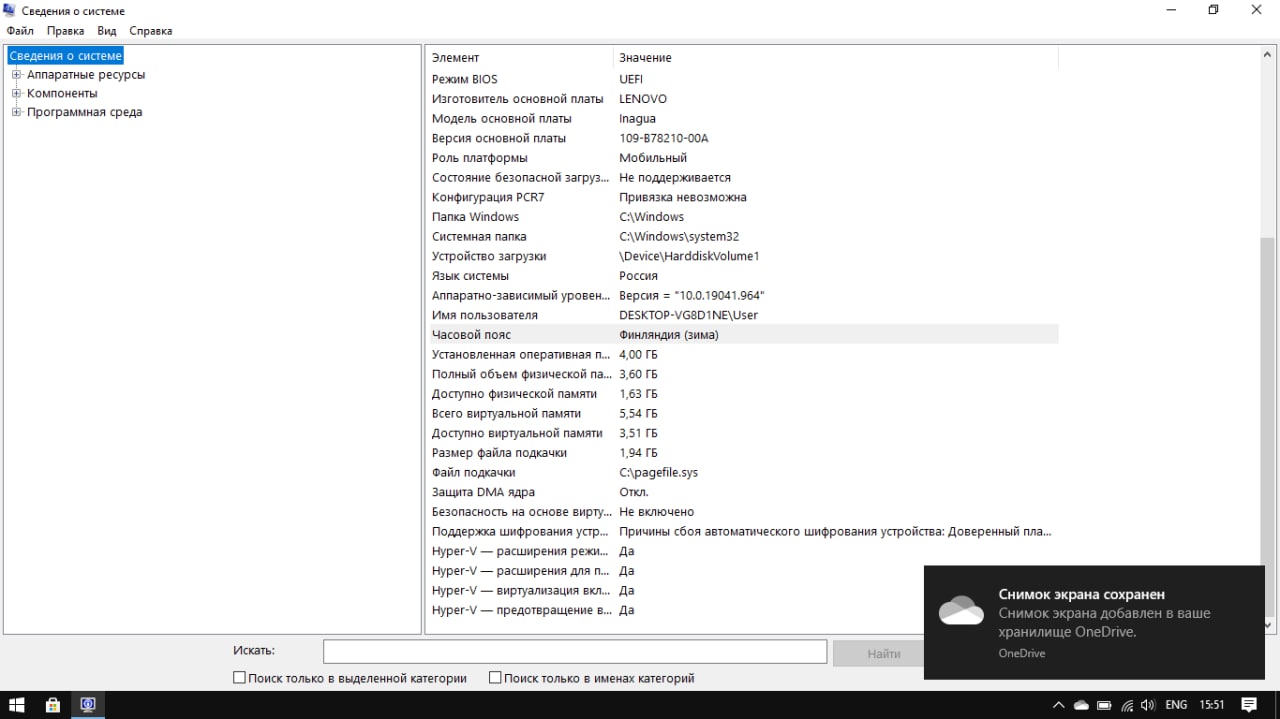Switch ENG input language indicator
Image resolution: width=1280 pixels, height=719 pixels.
click(x=1176, y=705)
